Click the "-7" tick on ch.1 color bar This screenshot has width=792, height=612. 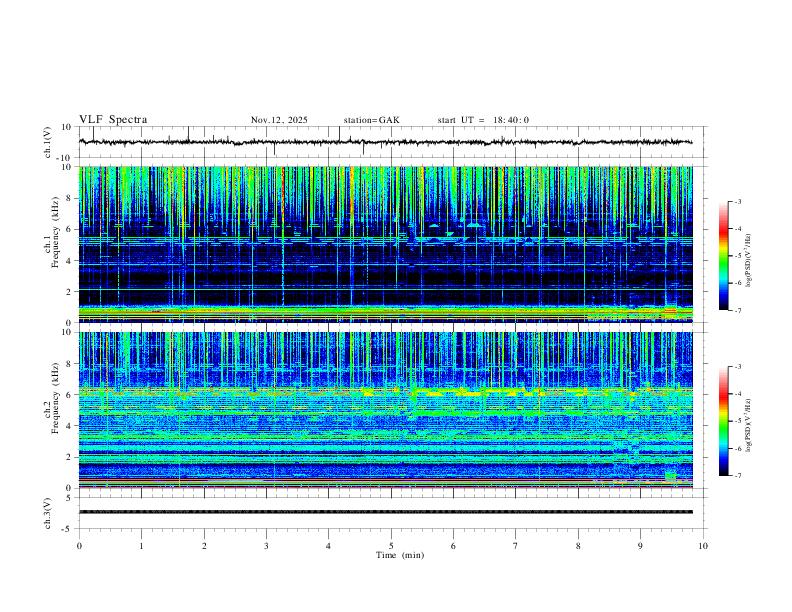pyautogui.click(x=737, y=310)
